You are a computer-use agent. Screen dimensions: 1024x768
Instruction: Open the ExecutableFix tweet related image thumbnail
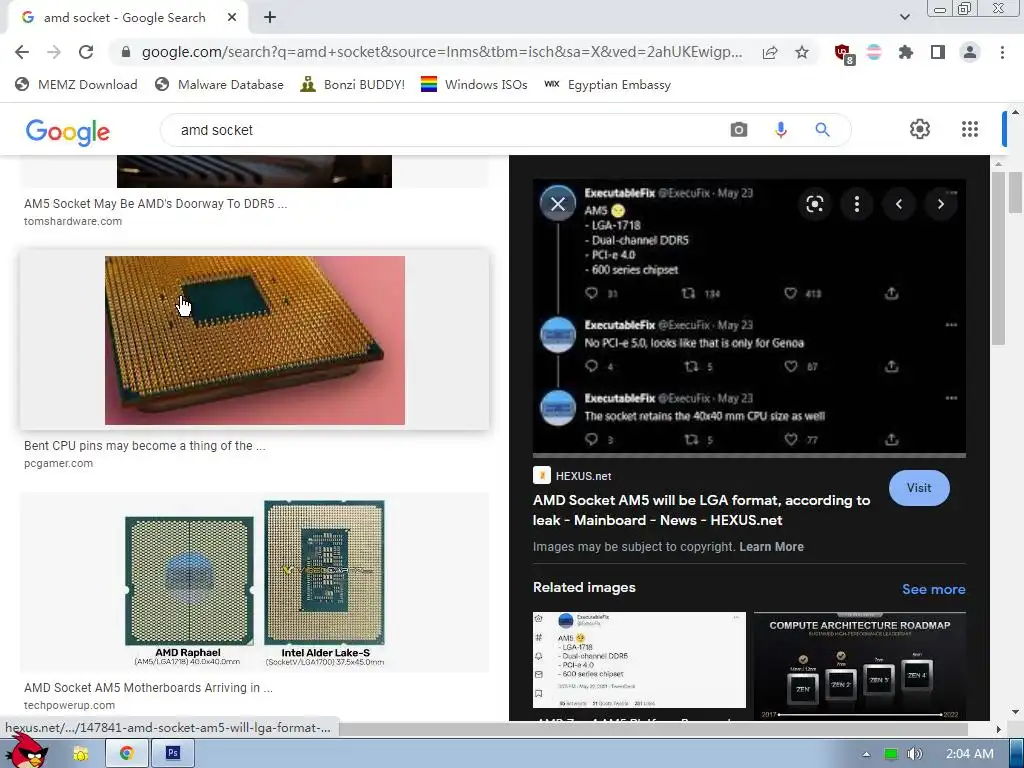pos(639,660)
